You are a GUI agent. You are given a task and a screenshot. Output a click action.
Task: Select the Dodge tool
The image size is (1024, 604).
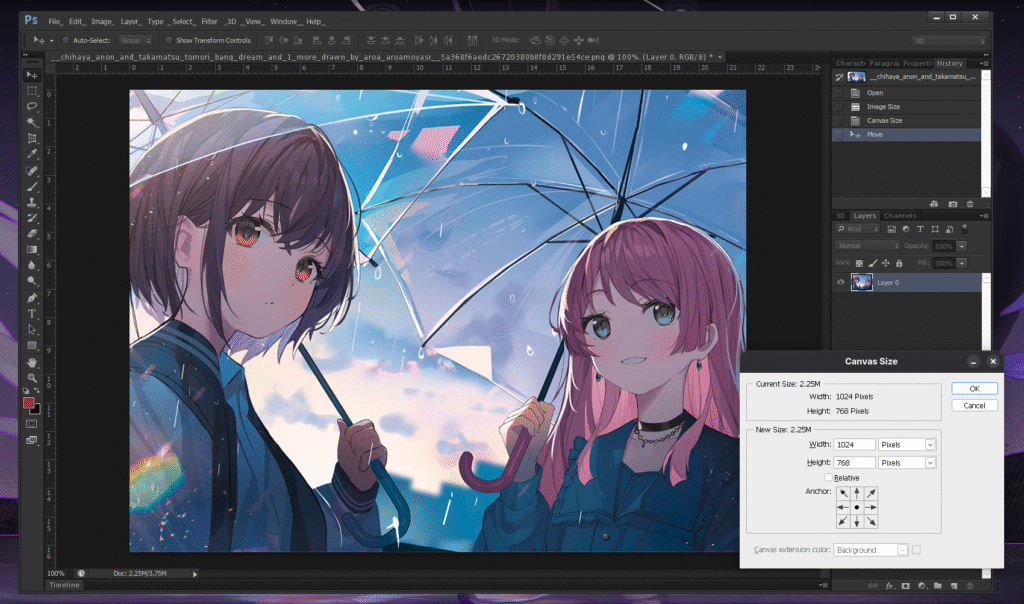(31, 281)
